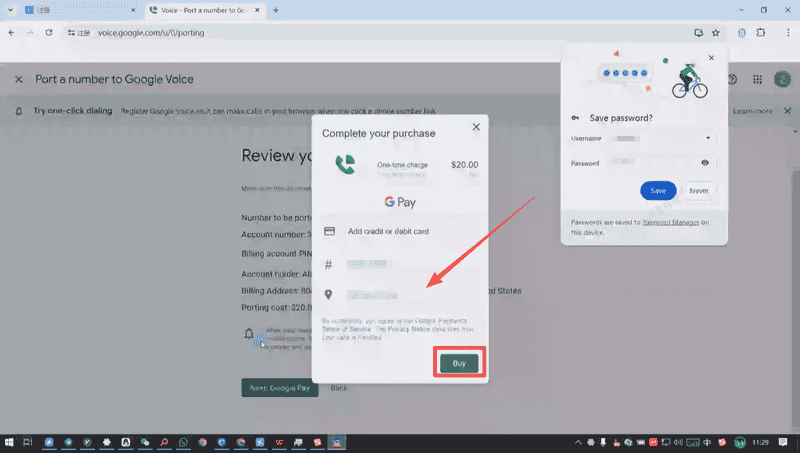The height and width of the screenshot is (453, 800).
Task: Close the first 注册 browser tab
Action: pyautogui.click(x=133, y=10)
